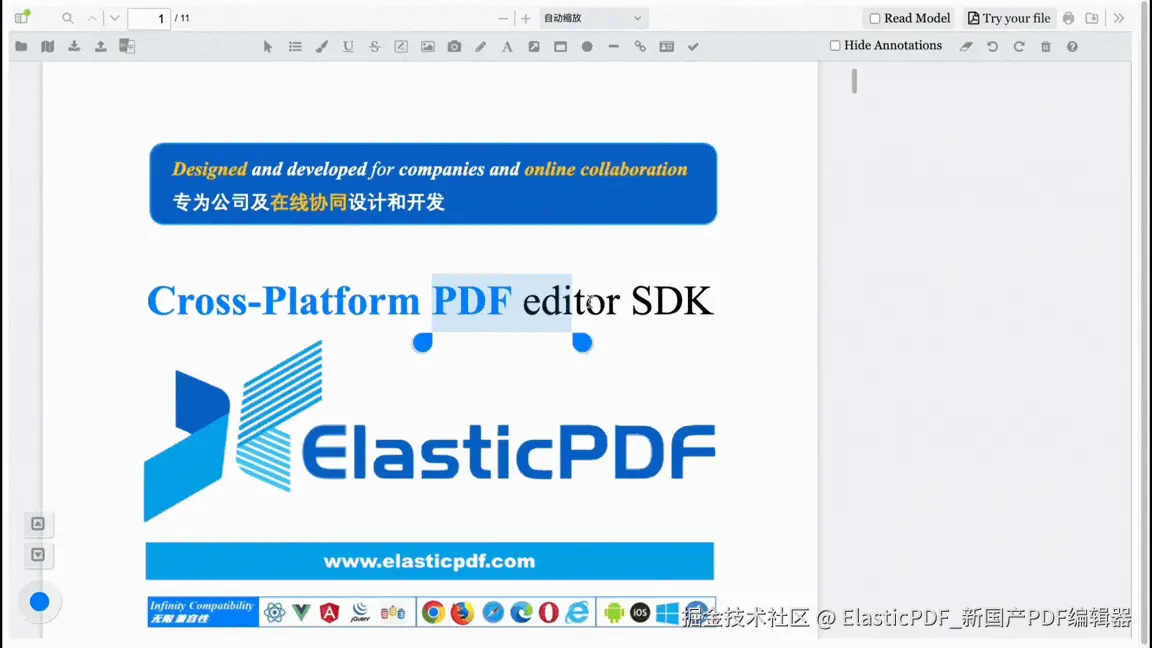Select the strikethrough tool
The width and height of the screenshot is (1152, 648).
point(375,46)
